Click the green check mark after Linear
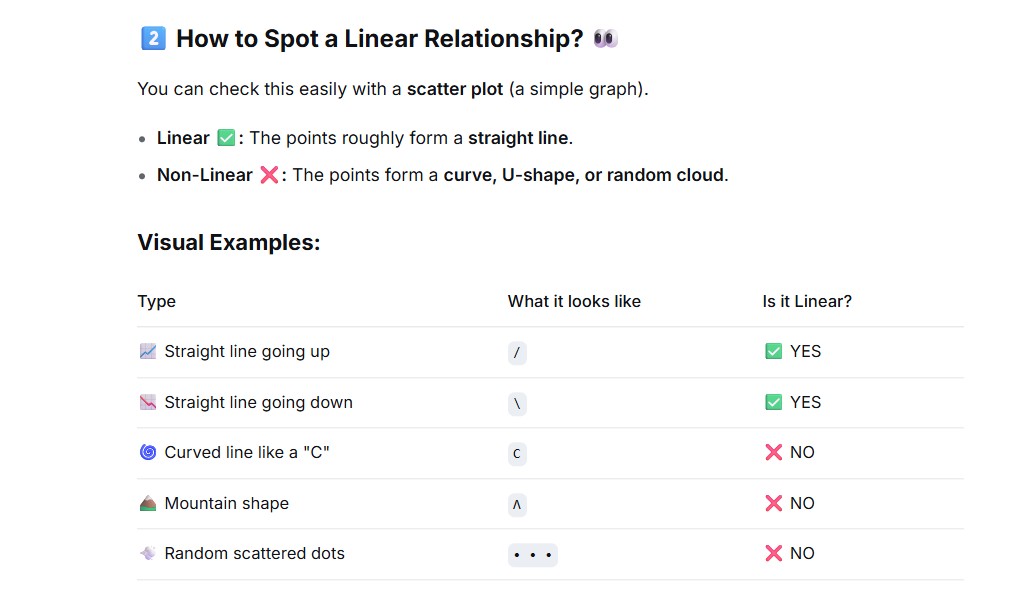This screenshot has height=609, width=1036. (226, 138)
